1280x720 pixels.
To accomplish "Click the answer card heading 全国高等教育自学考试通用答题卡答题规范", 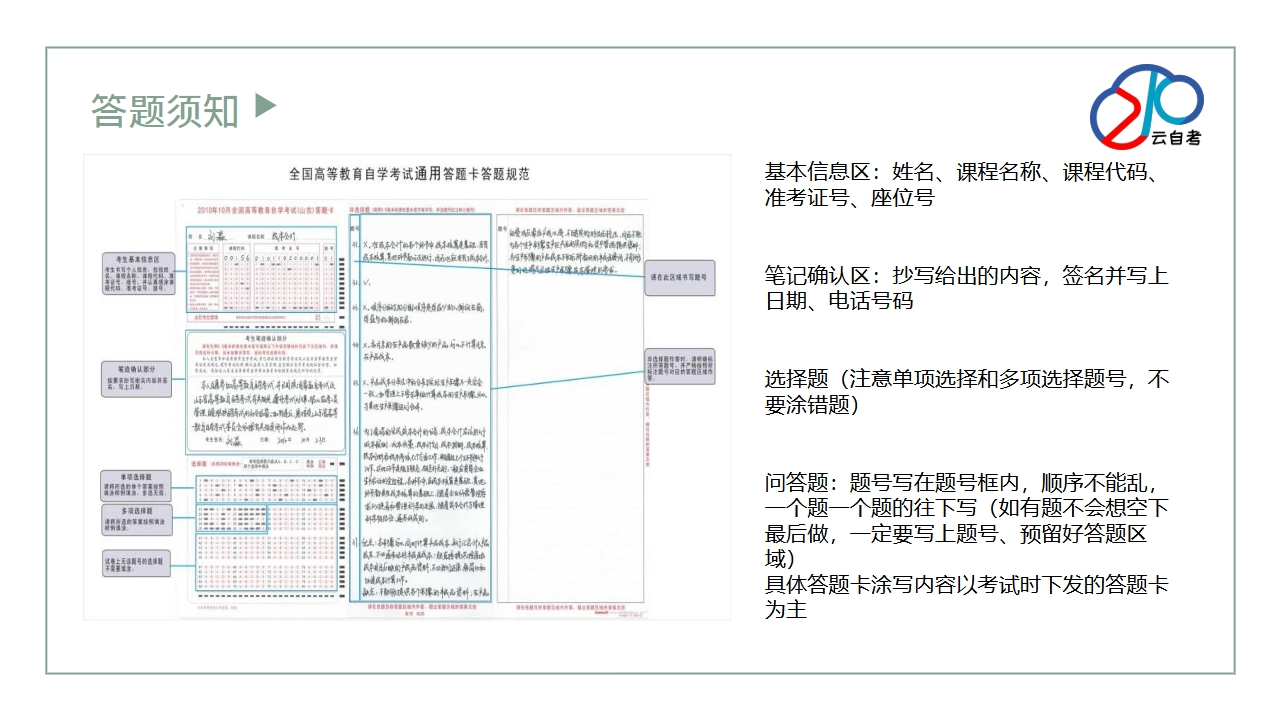I will 408,174.
